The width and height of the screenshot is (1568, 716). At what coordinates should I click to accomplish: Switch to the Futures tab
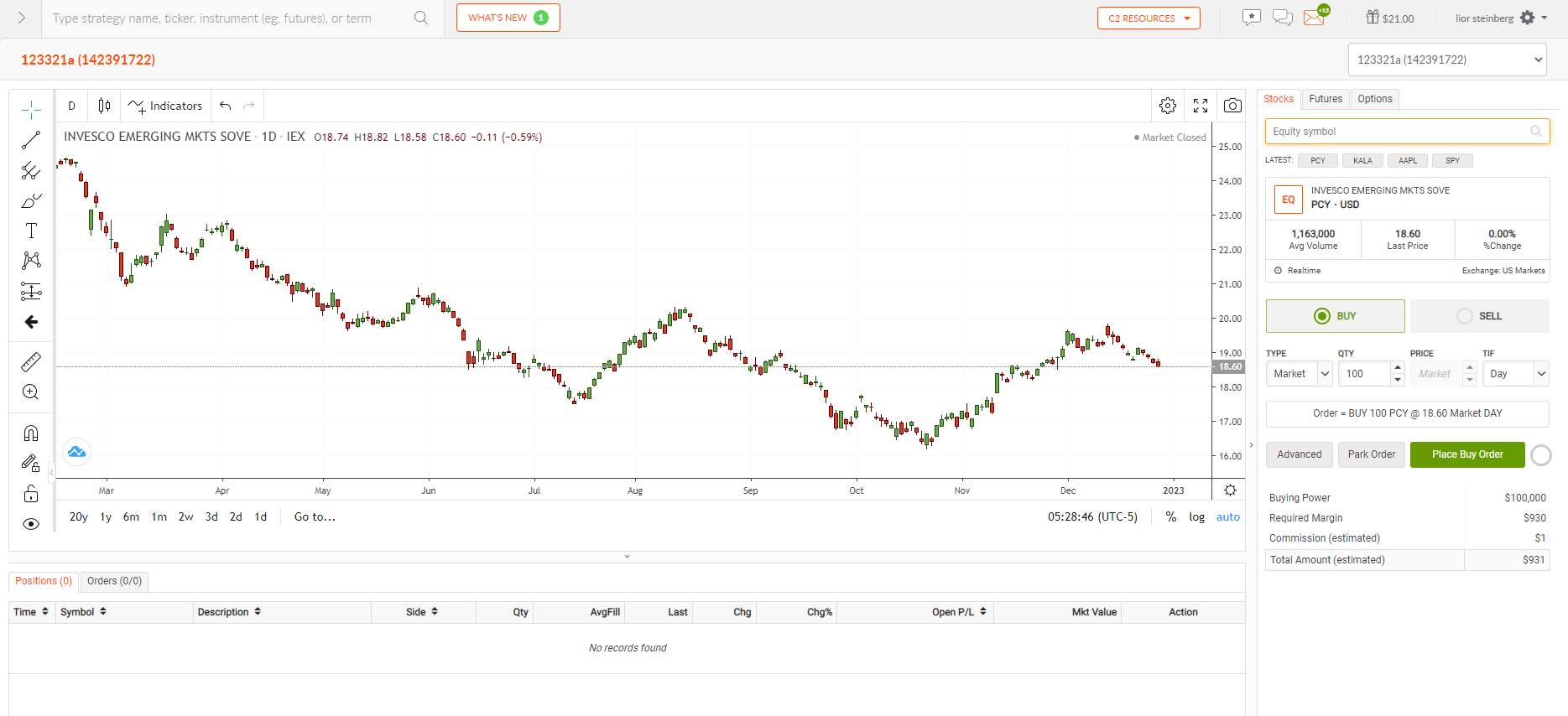coord(1326,99)
